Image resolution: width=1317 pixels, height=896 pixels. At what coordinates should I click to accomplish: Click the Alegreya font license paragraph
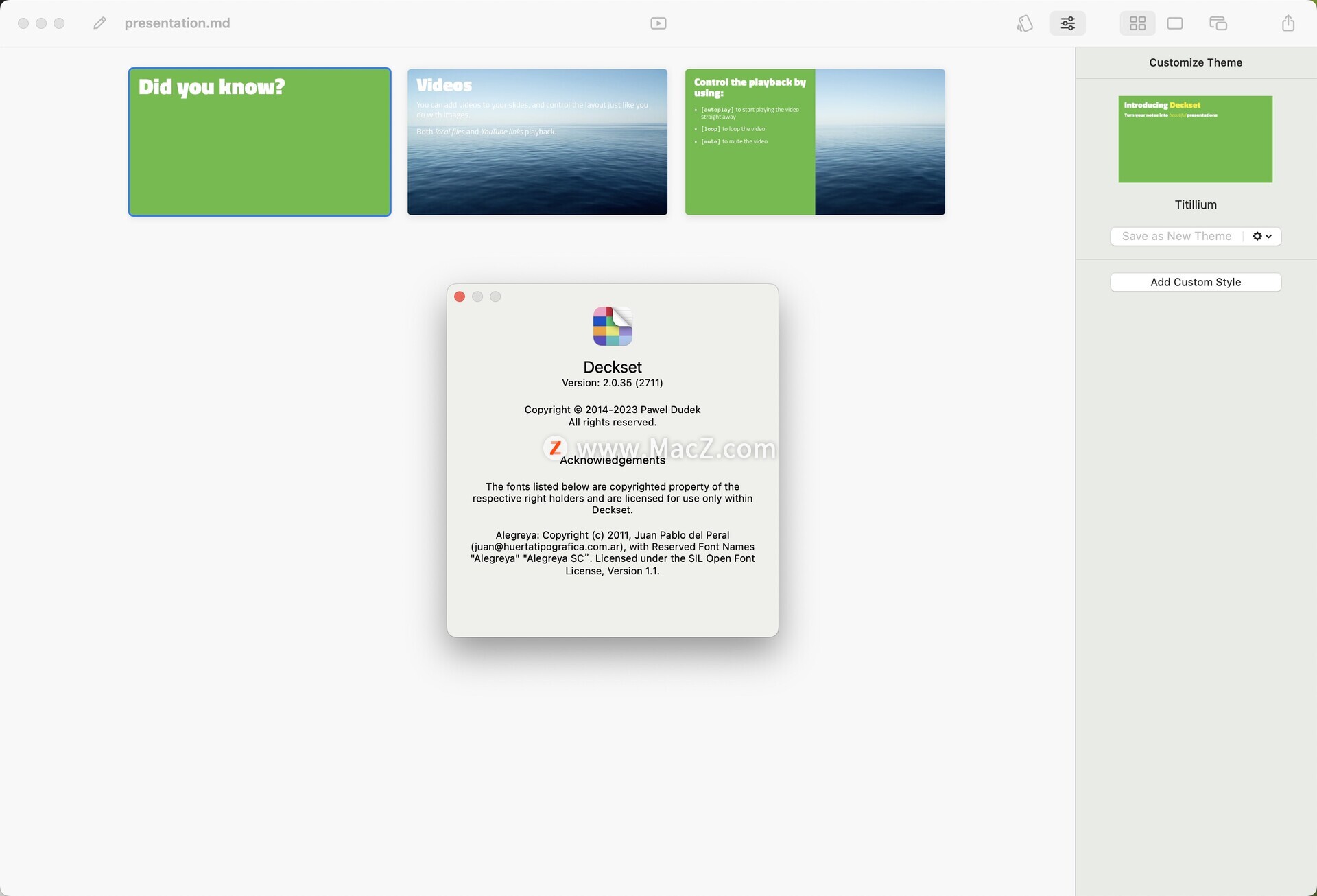click(612, 553)
